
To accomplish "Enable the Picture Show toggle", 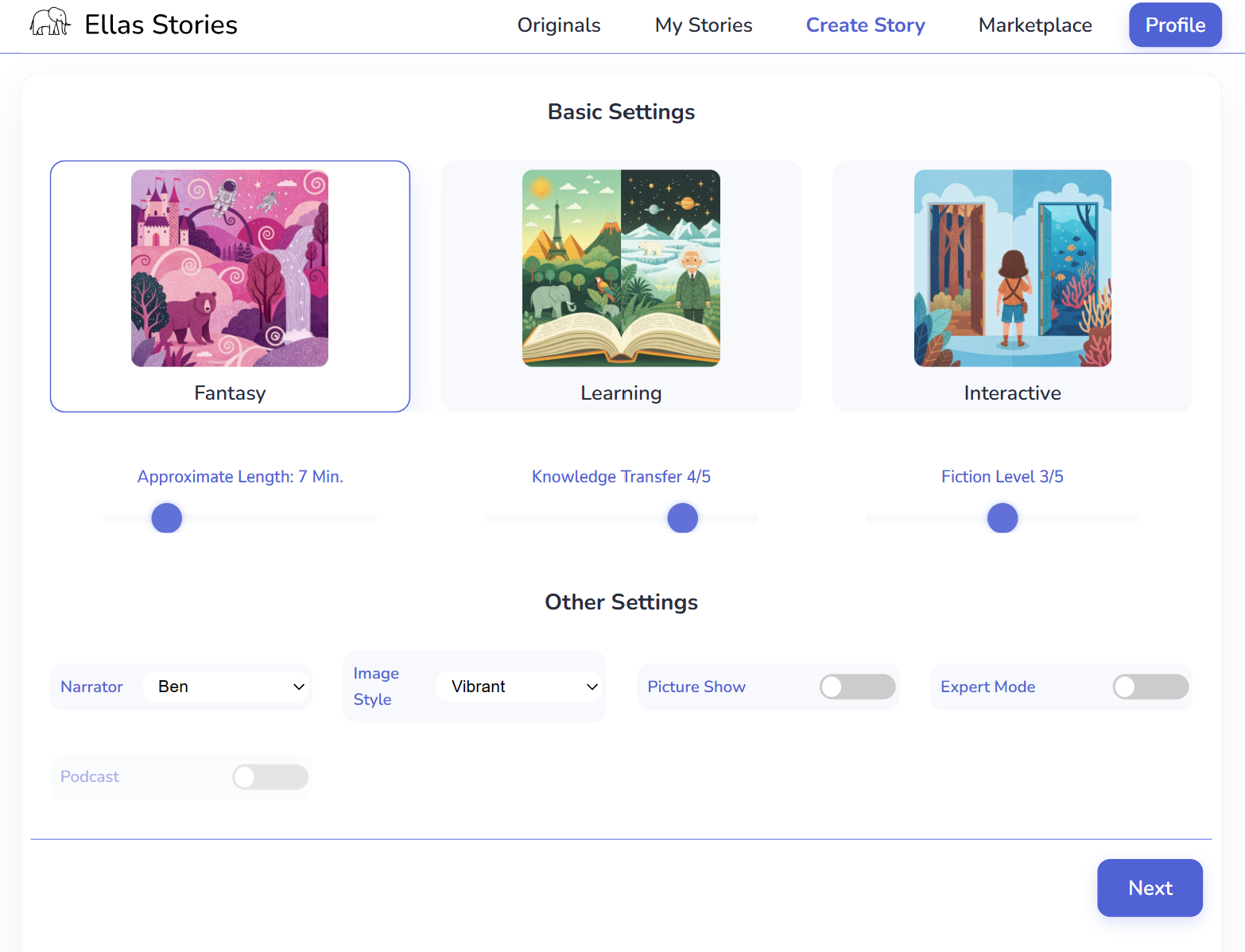I will pos(857,687).
